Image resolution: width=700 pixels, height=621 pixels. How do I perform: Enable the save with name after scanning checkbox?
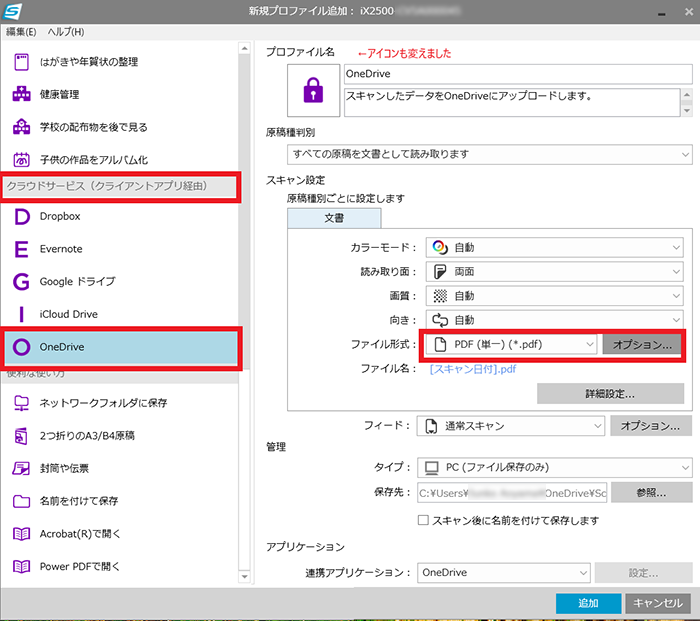click(x=423, y=520)
